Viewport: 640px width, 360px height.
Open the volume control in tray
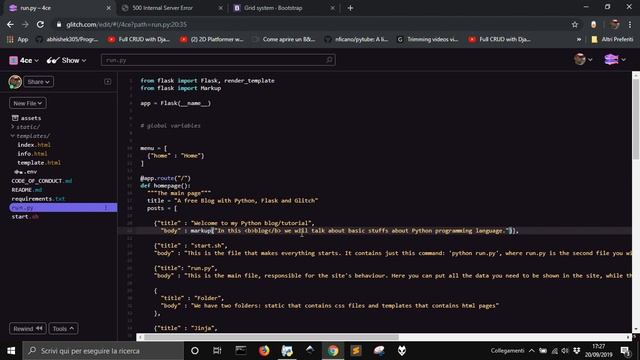tap(565, 351)
